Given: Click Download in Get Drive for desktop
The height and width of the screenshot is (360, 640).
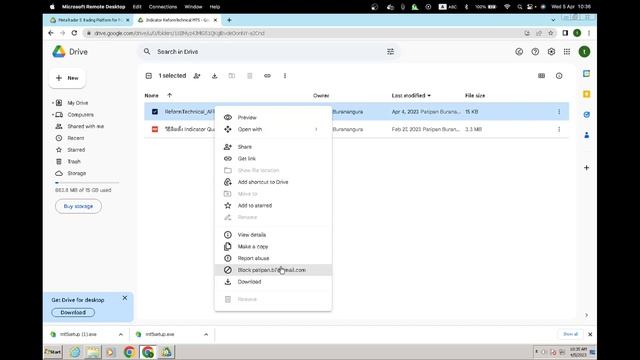Looking at the screenshot, I should (73, 313).
